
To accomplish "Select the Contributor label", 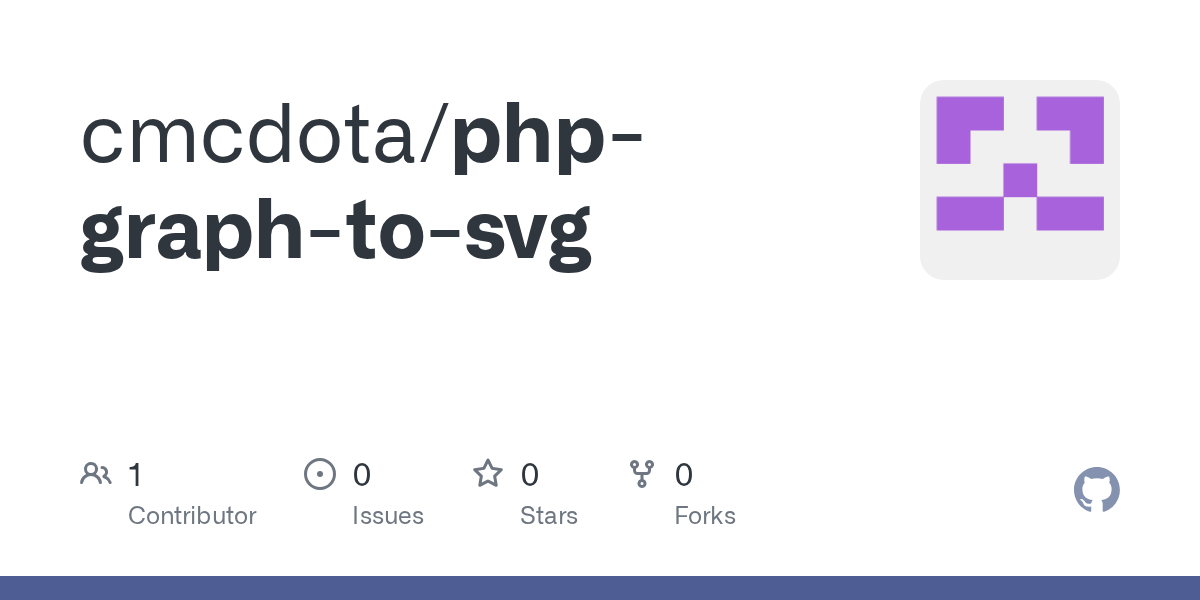I will point(192,516).
